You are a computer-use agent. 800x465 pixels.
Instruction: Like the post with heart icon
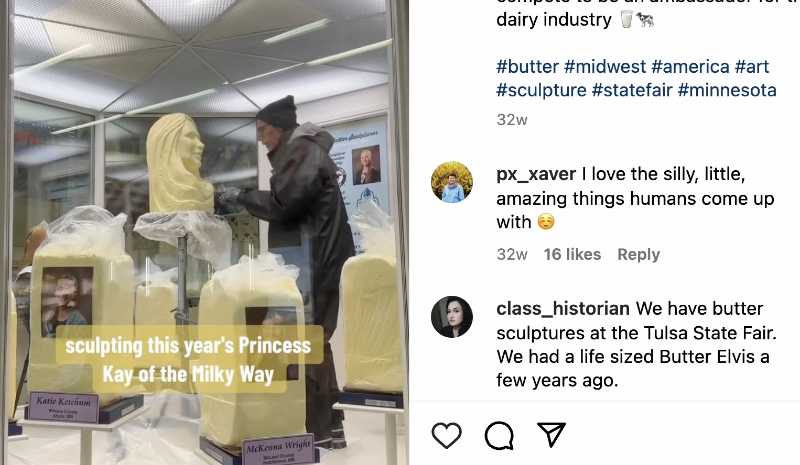click(x=446, y=435)
